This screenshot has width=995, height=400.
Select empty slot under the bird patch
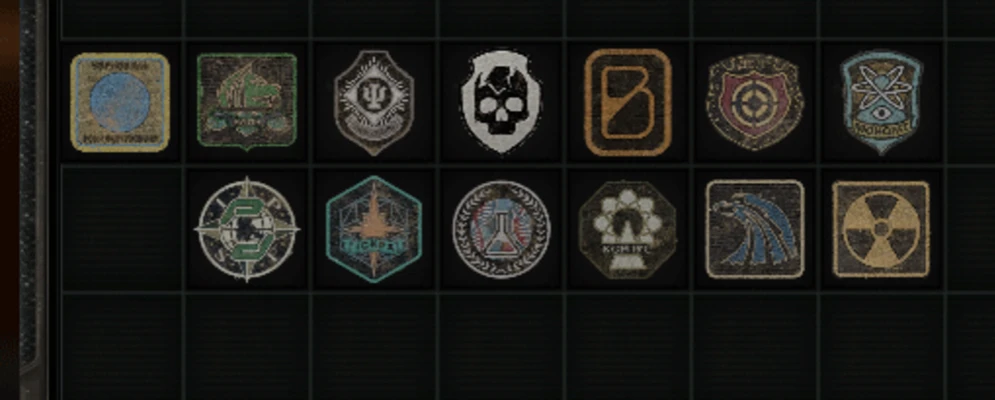click(755, 346)
